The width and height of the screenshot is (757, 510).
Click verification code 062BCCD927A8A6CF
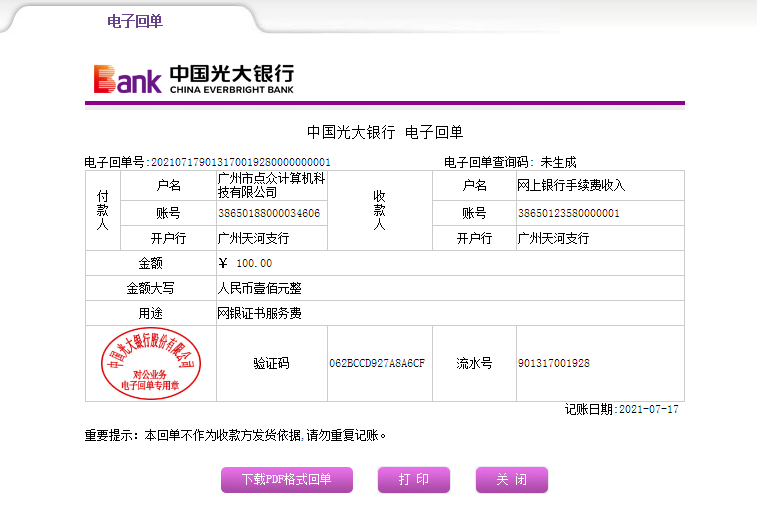(377, 363)
